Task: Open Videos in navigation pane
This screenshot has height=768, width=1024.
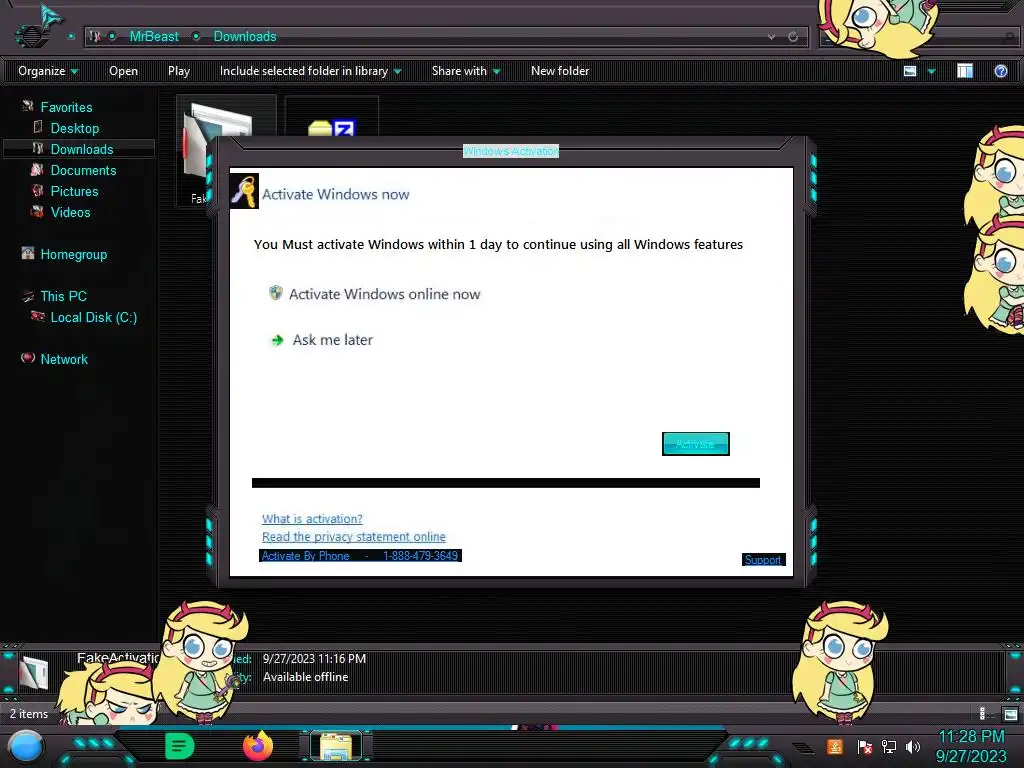Action: pyautogui.click(x=70, y=212)
